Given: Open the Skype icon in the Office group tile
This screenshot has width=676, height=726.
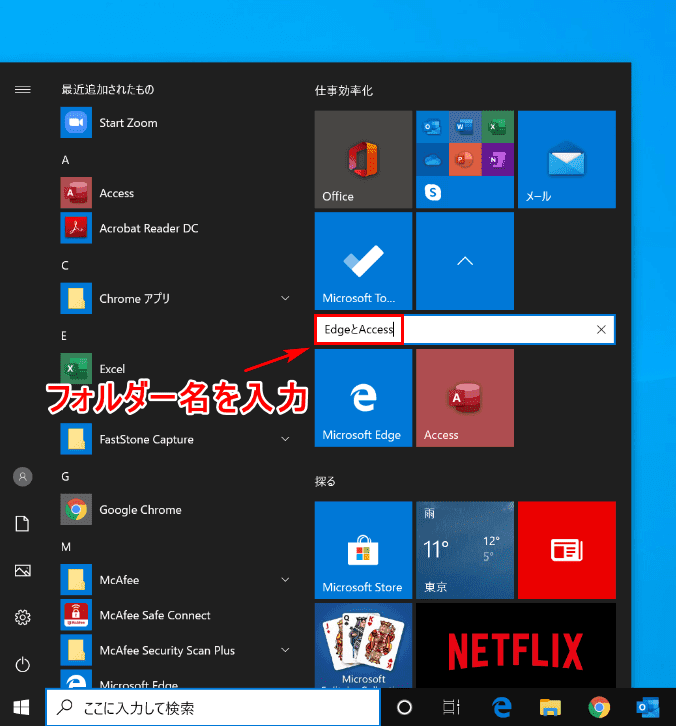Looking at the screenshot, I should [x=432, y=192].
